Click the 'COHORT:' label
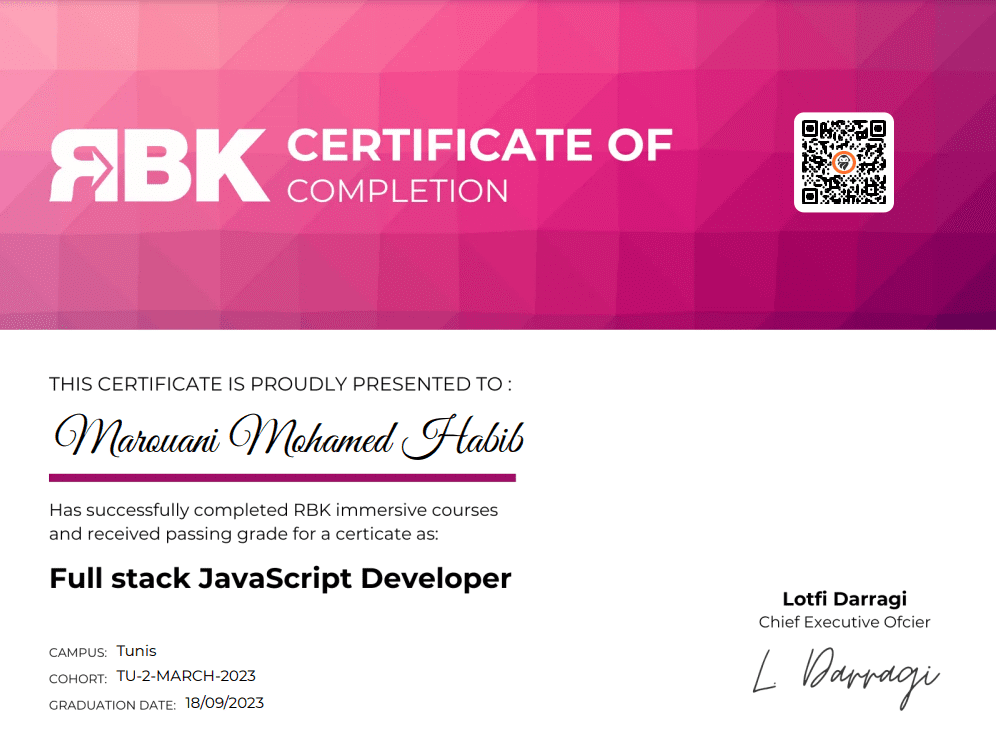Viewport: 996px width, 747px height. (78, 679)
